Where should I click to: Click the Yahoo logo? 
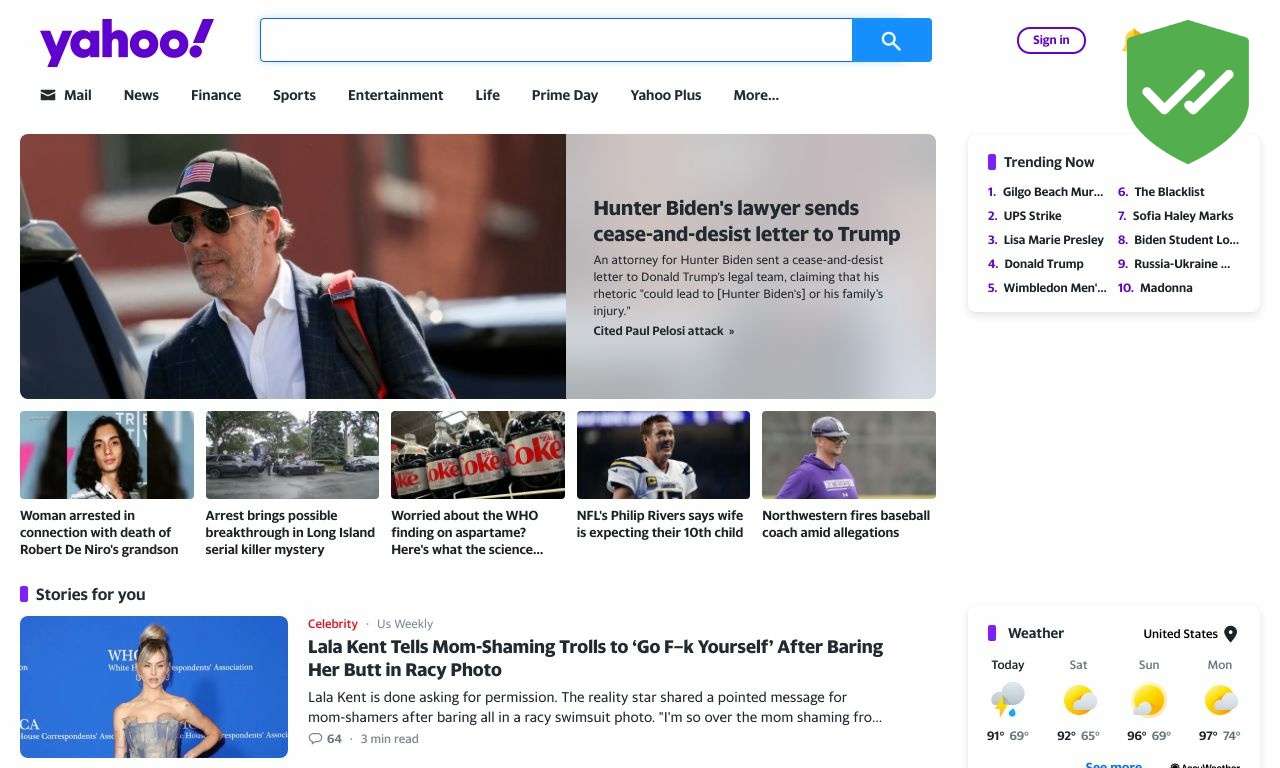click(127, 42)
